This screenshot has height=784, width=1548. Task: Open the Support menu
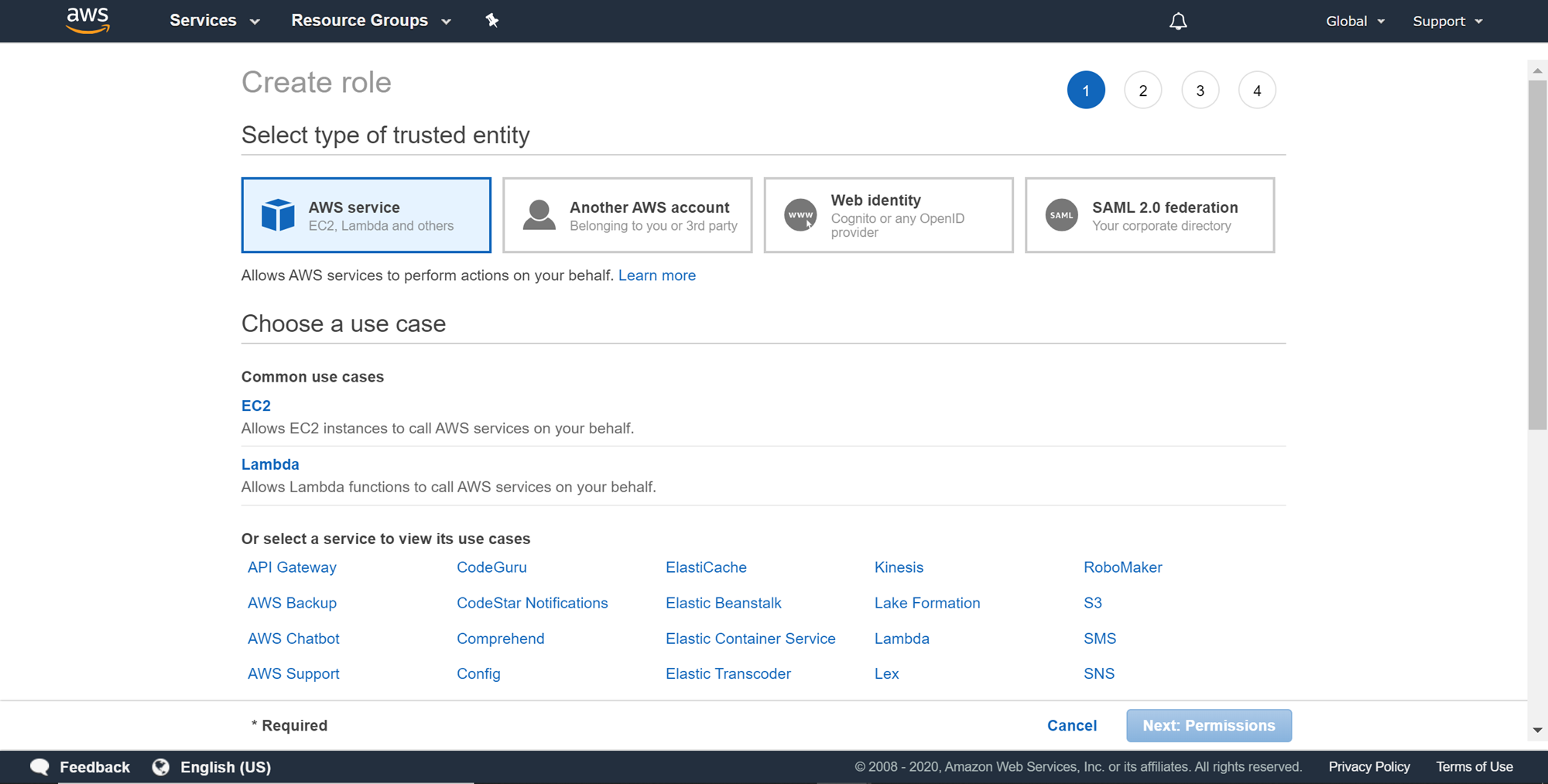1447,22
